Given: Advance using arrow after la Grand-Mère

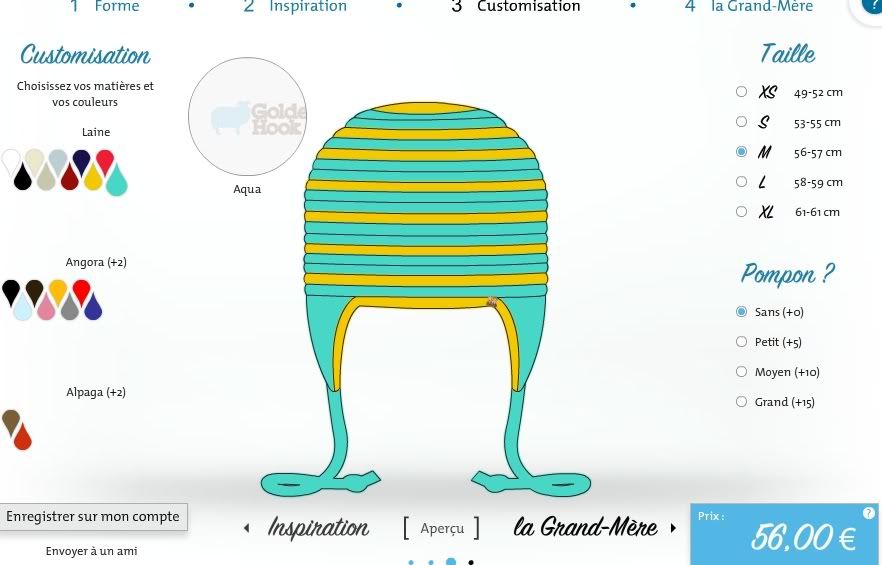Looking at the screenshot, I should [673, 528].
